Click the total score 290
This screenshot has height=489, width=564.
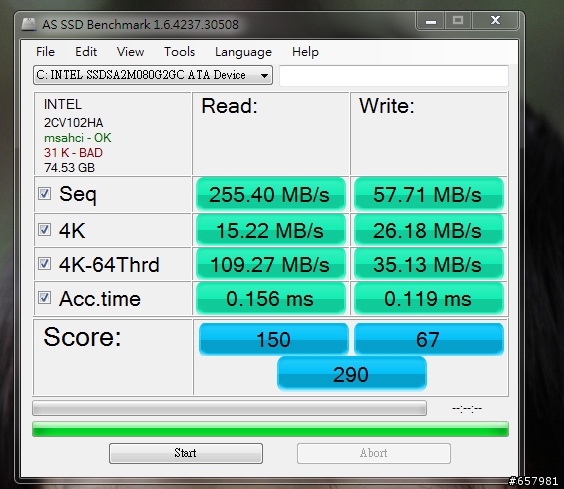[x=351, y=374]
